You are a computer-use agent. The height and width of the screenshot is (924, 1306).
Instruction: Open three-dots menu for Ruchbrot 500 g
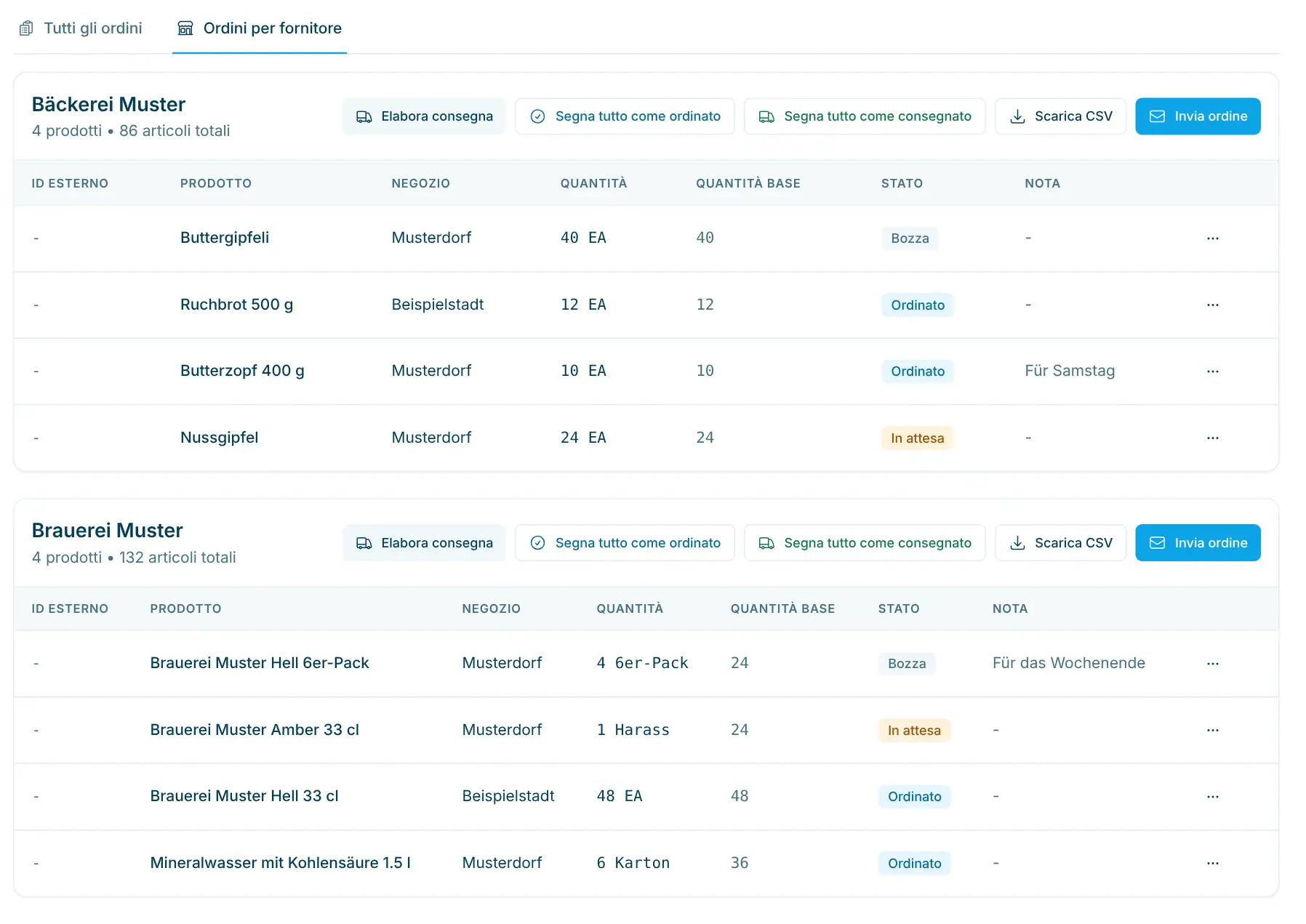click(1212, 305)
